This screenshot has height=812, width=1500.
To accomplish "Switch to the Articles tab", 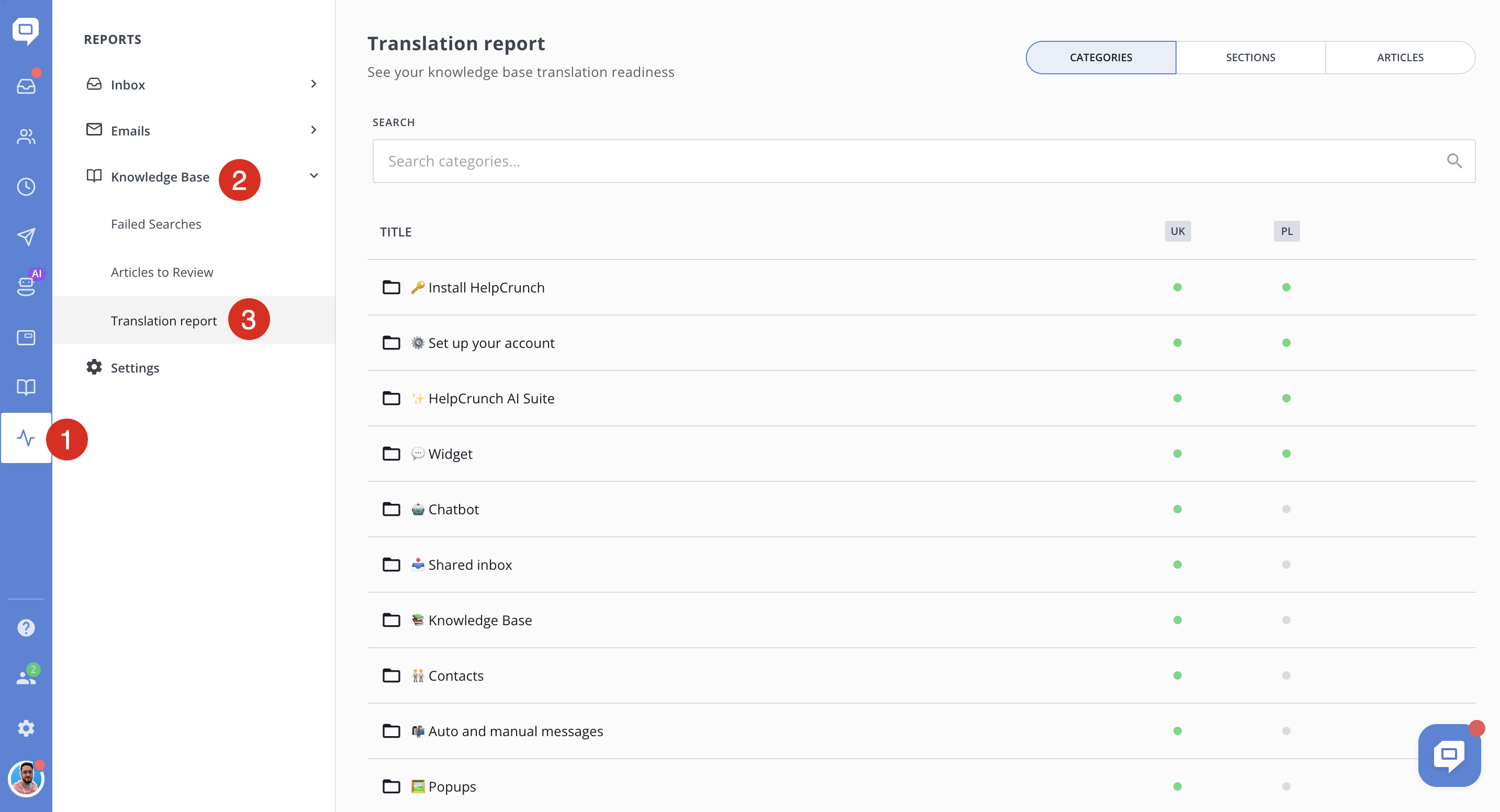I will (x=1400, y=57).
